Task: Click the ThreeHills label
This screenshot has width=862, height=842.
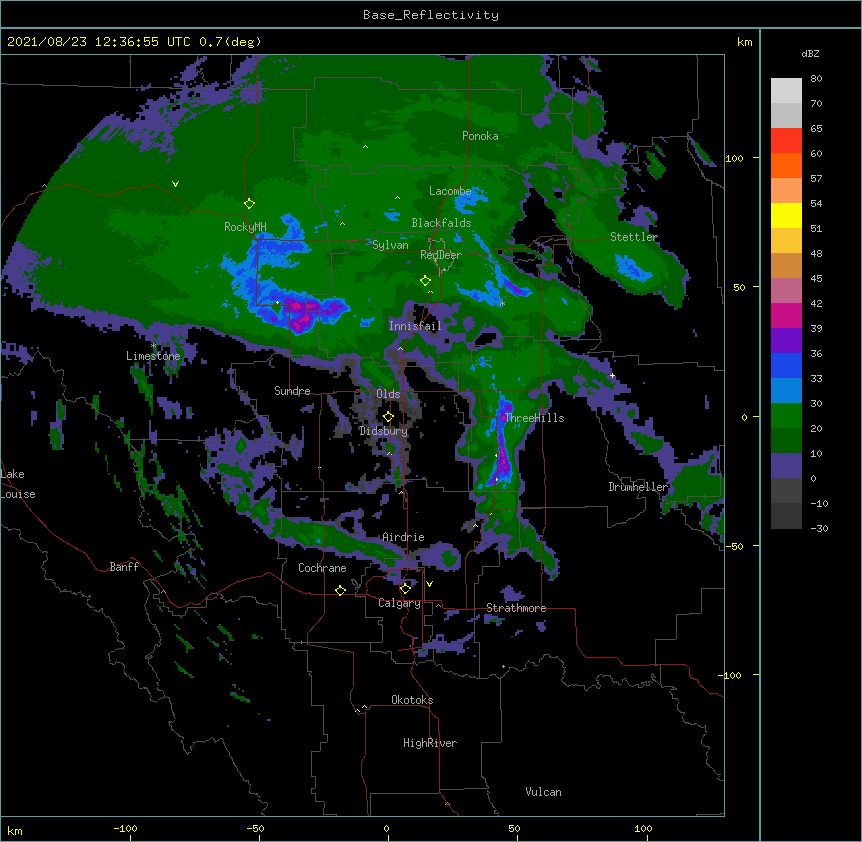Action: [x=534, y=418]
